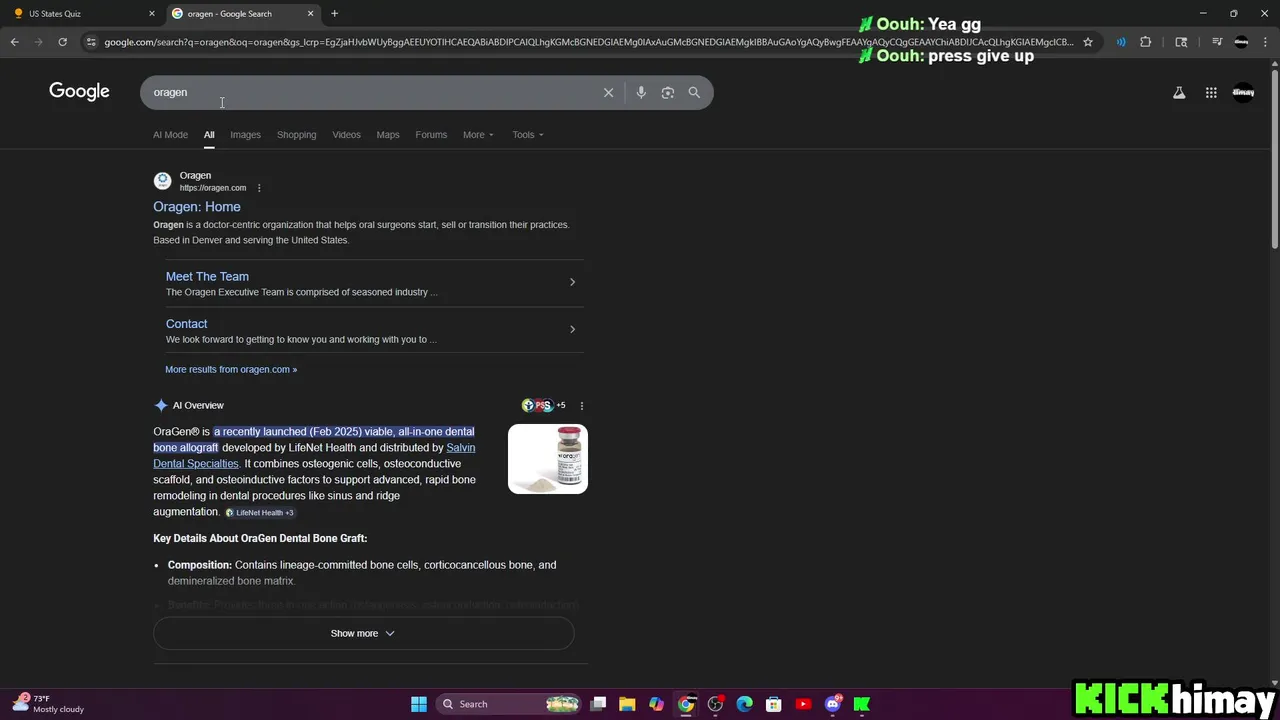The width and height of the screenshot is (1280, 720).
Task: Open Task View from taskbar
Action: click(598, 704)
